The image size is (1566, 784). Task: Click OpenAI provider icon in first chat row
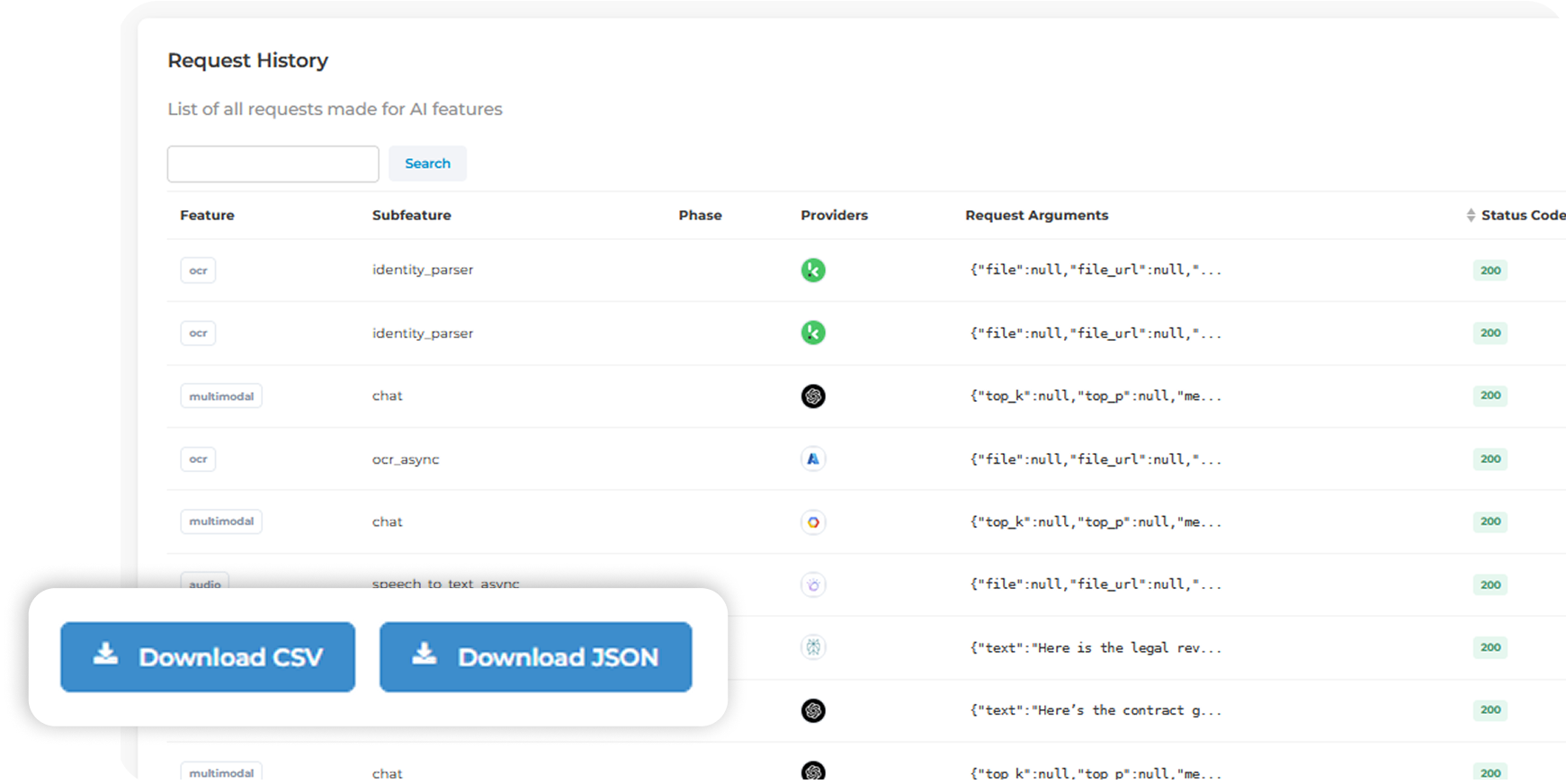tap(813, 396)
